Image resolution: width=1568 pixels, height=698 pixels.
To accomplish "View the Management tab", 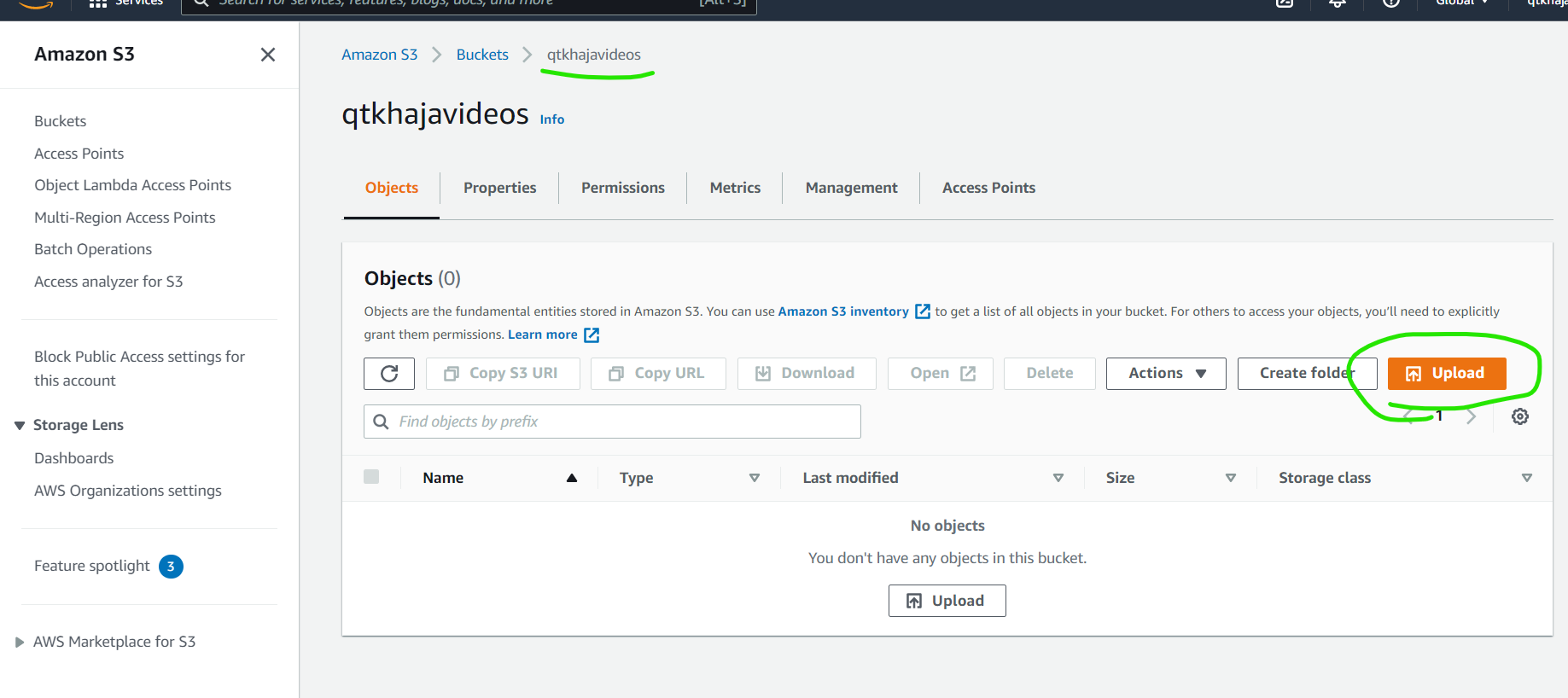I will (x=851, y=188).
